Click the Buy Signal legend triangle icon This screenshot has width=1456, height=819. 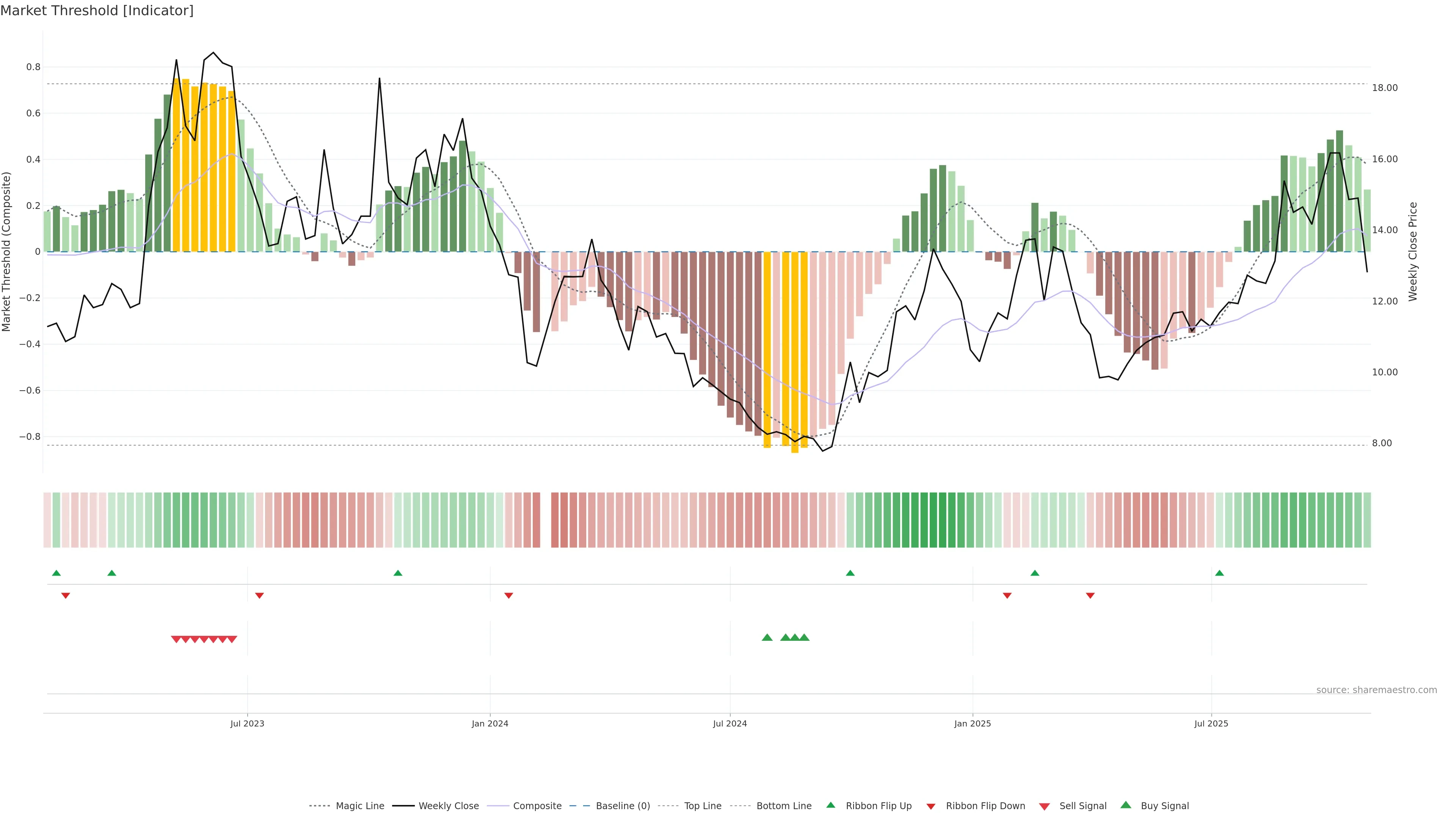(1126, 805)
